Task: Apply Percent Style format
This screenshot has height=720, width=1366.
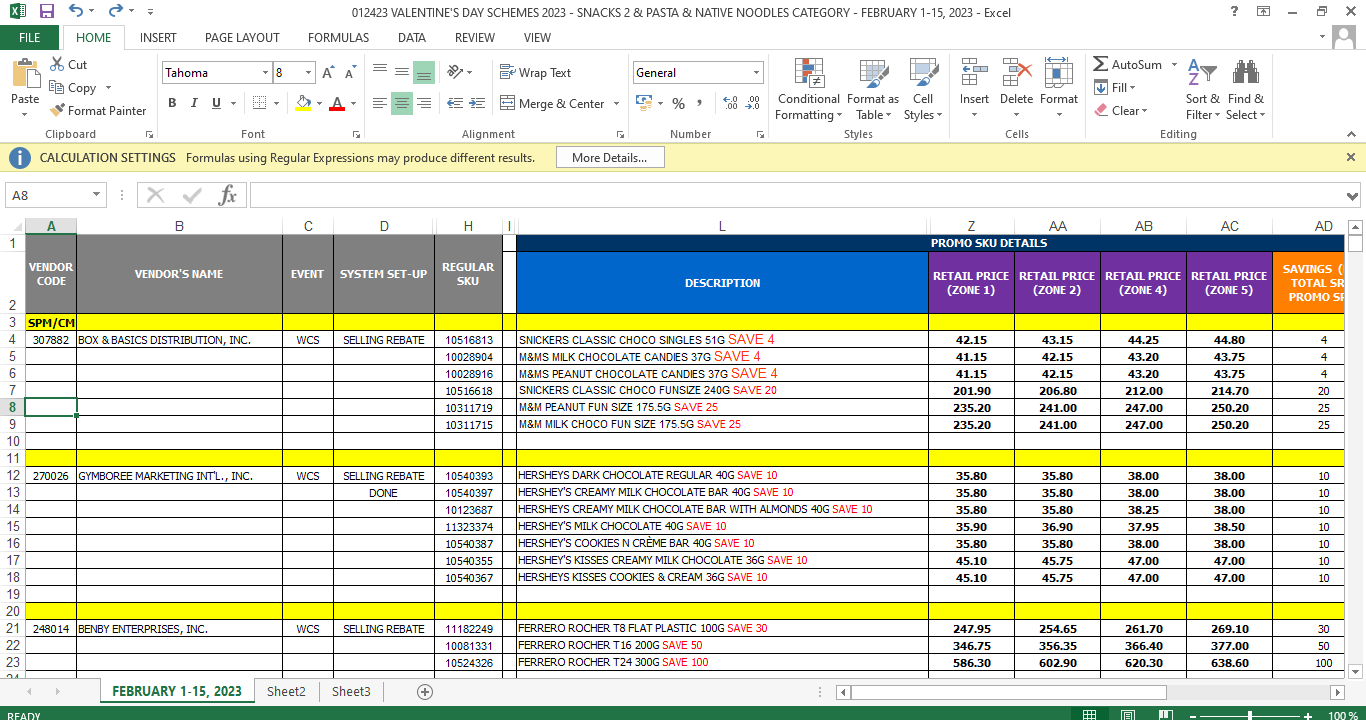Action: (x=678, y=103)
